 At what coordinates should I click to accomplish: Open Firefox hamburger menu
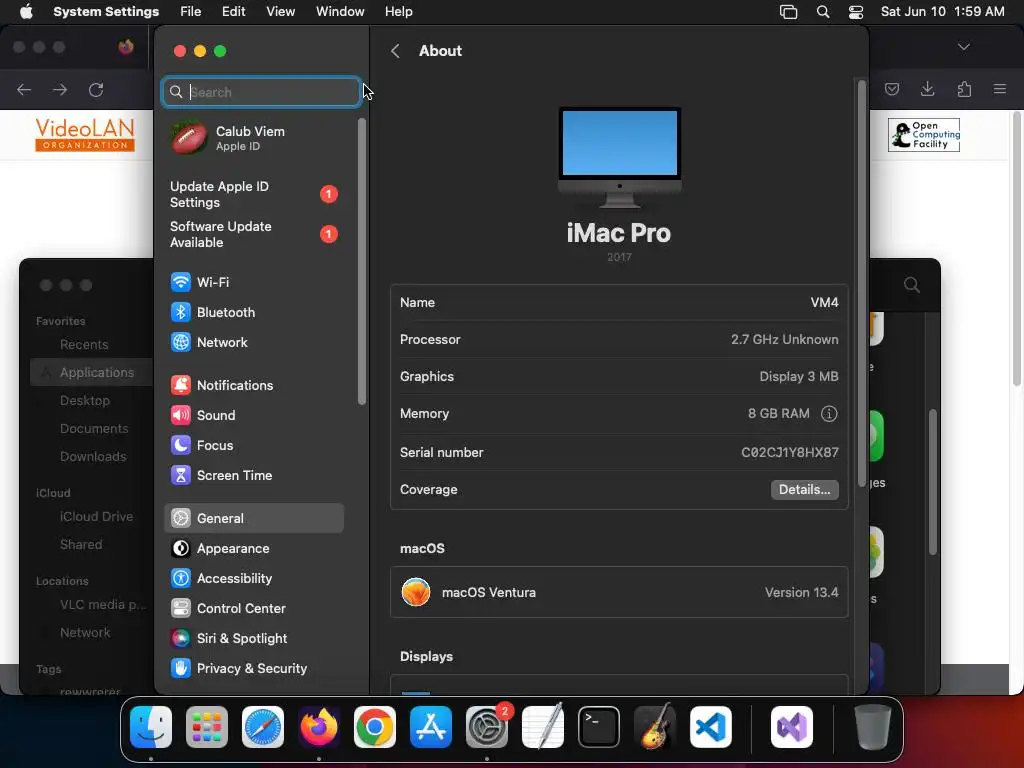click(x=1000, y=89)
